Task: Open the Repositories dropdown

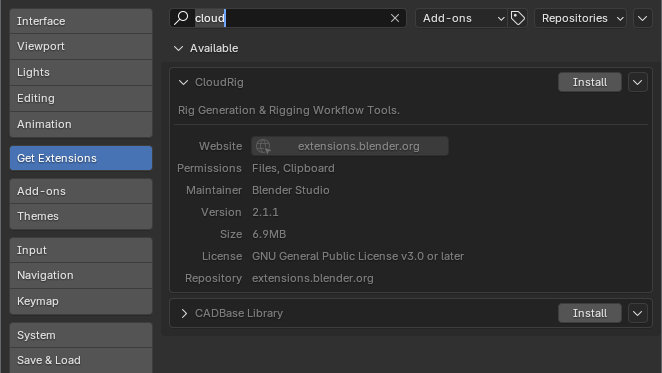Action: (581, 18)
